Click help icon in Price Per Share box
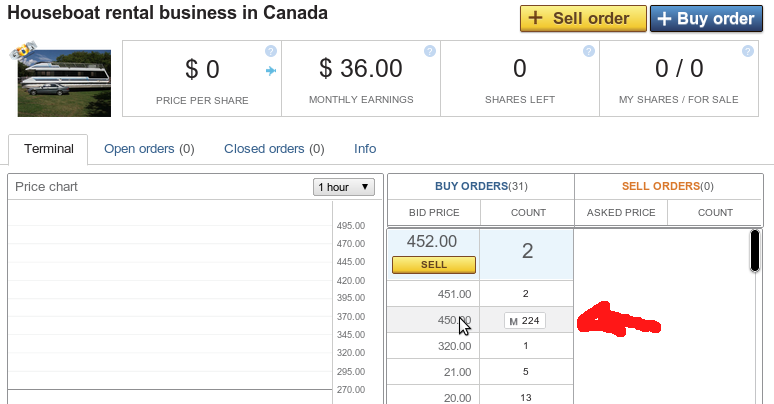Image resolution: width=774 pixels, height=404 pixels. tap(271, 51)
